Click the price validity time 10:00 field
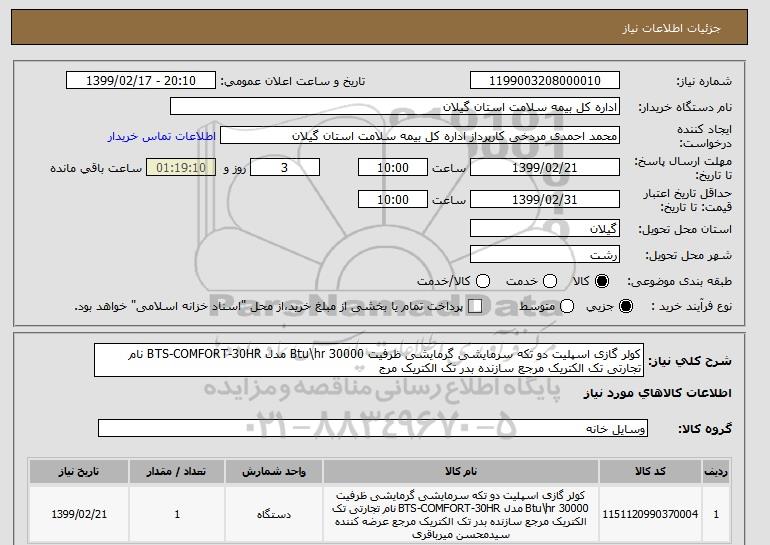Viewport: 770px width, 545px height. (393, 199)
